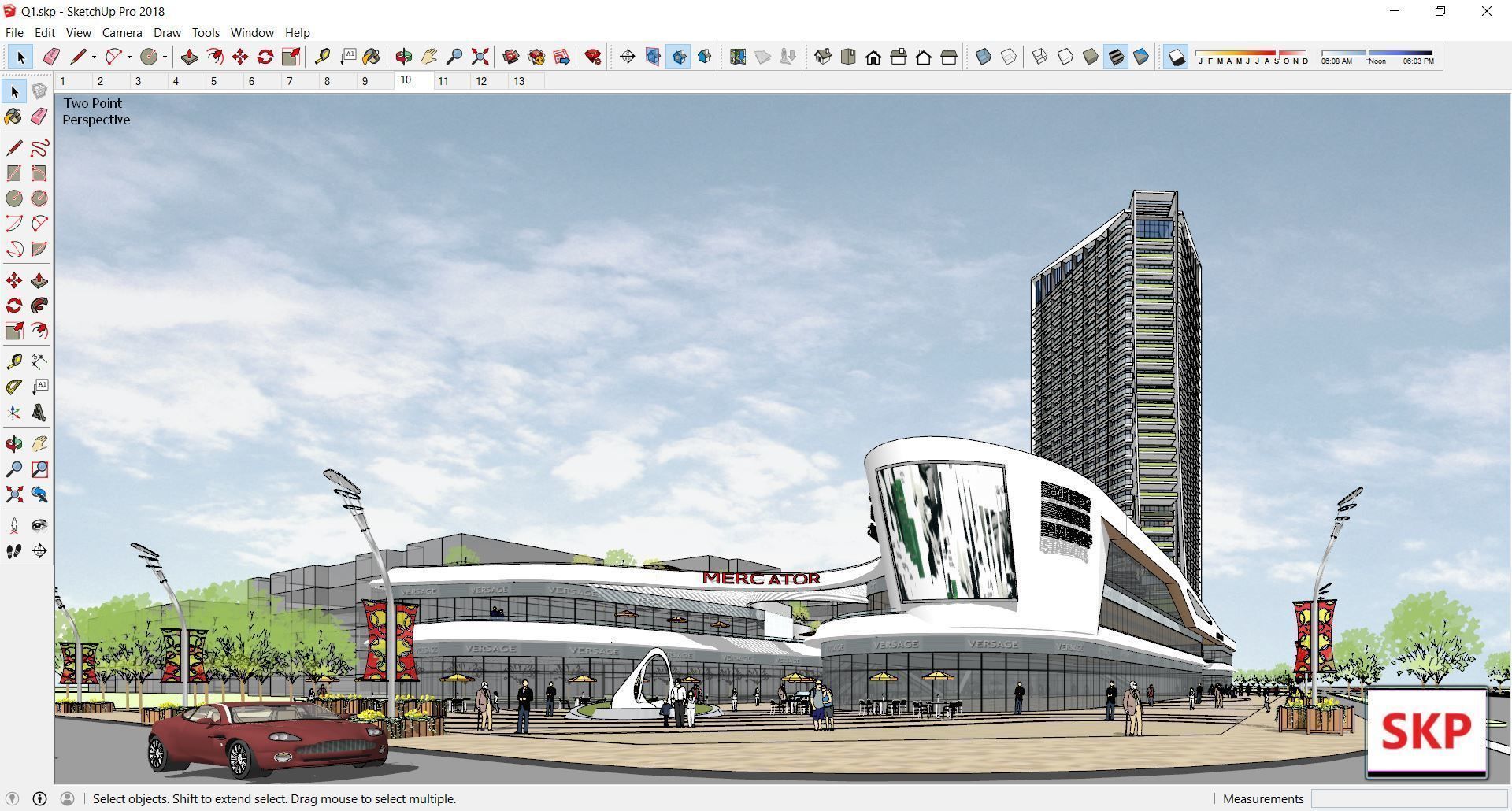
Task: Select the Zoom Window tool
Action: [x=39, y=469]
